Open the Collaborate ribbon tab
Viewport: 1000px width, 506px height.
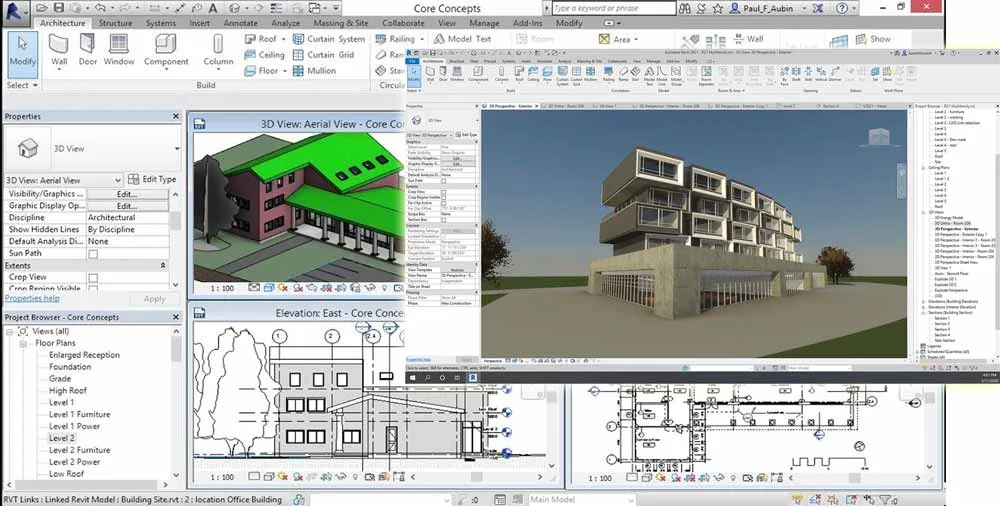click(403, 23)
